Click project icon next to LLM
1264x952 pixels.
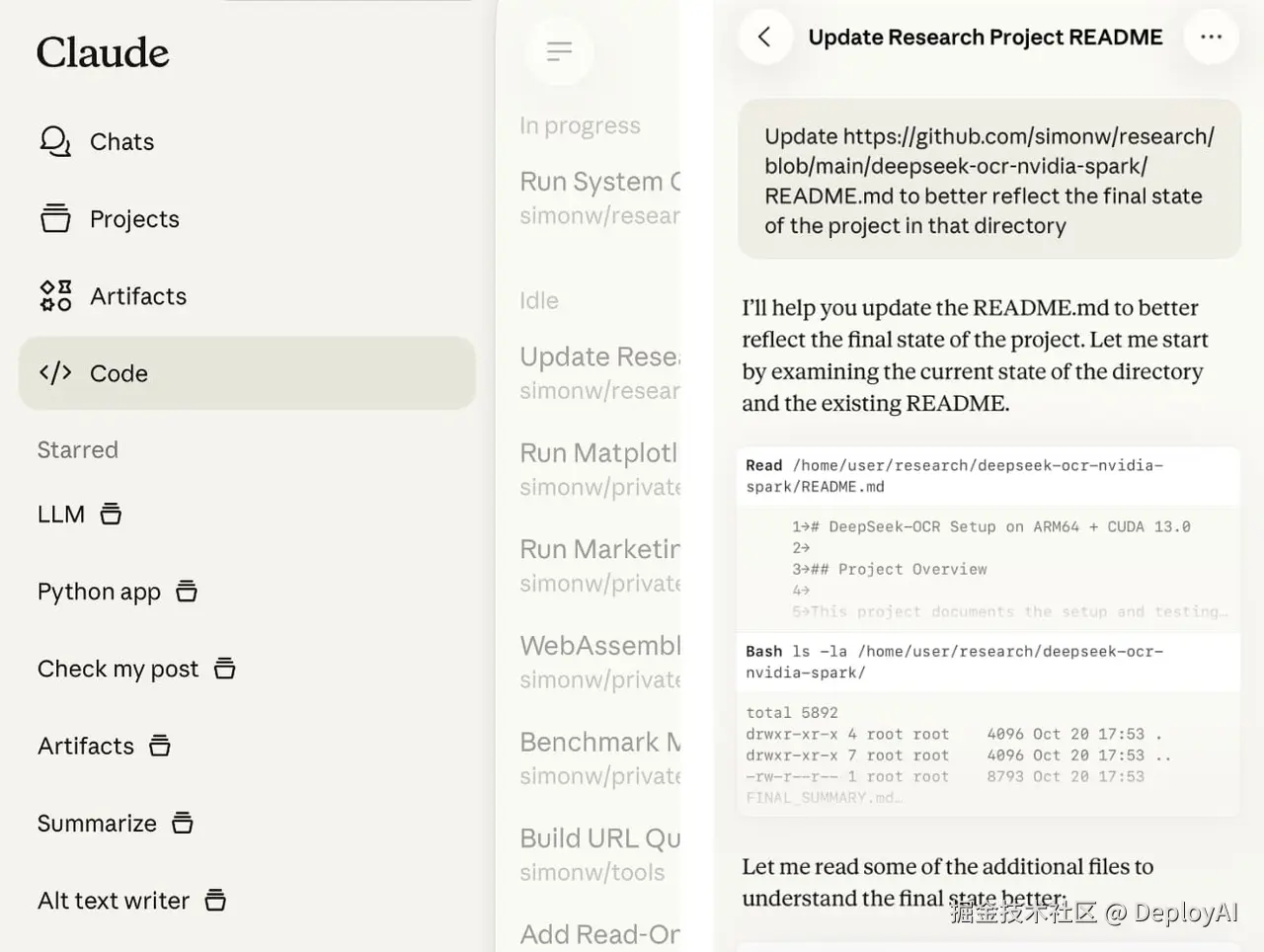pos(111,514)
